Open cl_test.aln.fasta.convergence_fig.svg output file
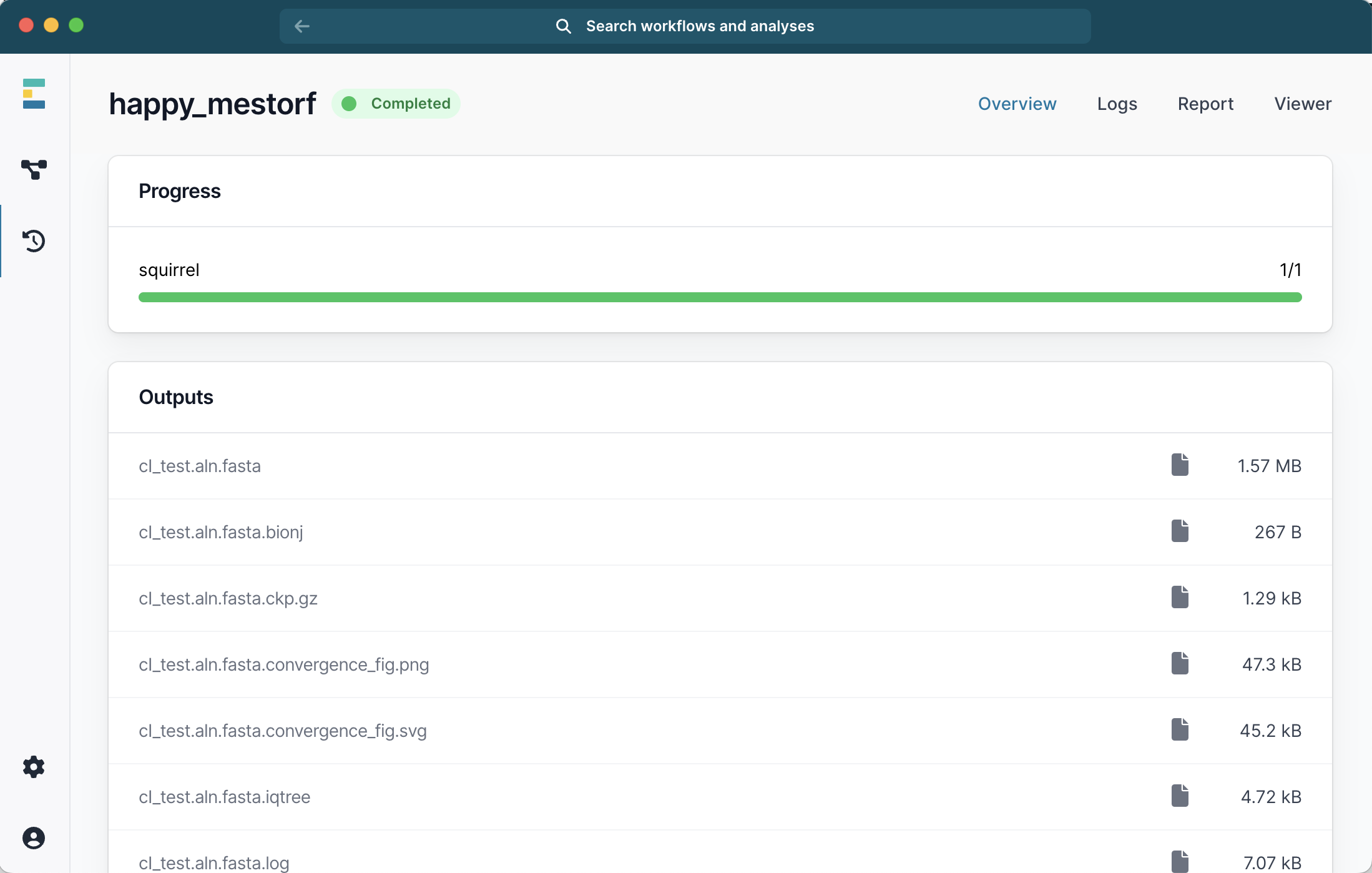This screenshot has height=873, width=1372. [x=283, y=731]
